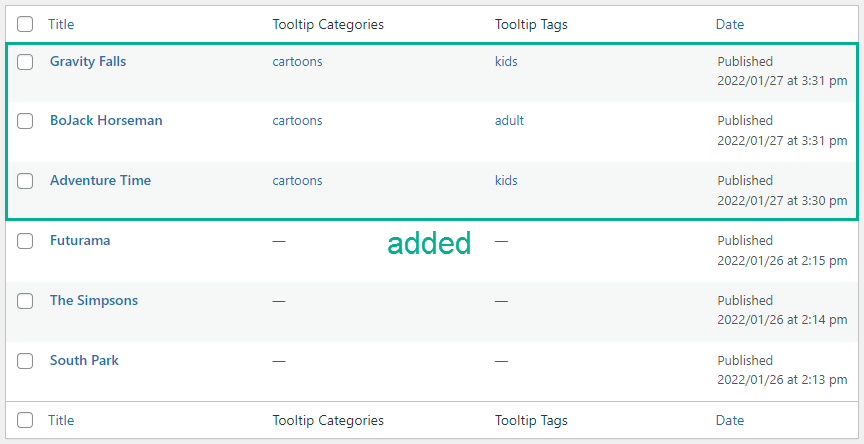Sort by Date in the header row
Viewport: 864px width, 444px height.
click(x=730, y=24)
